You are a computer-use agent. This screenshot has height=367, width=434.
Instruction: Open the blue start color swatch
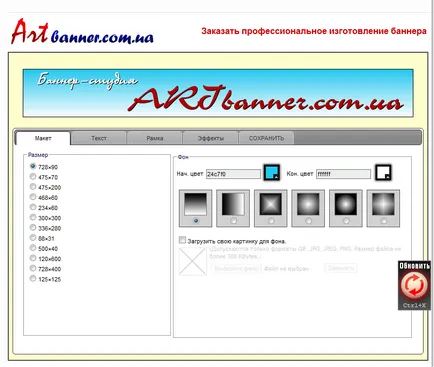coord(272,173)
